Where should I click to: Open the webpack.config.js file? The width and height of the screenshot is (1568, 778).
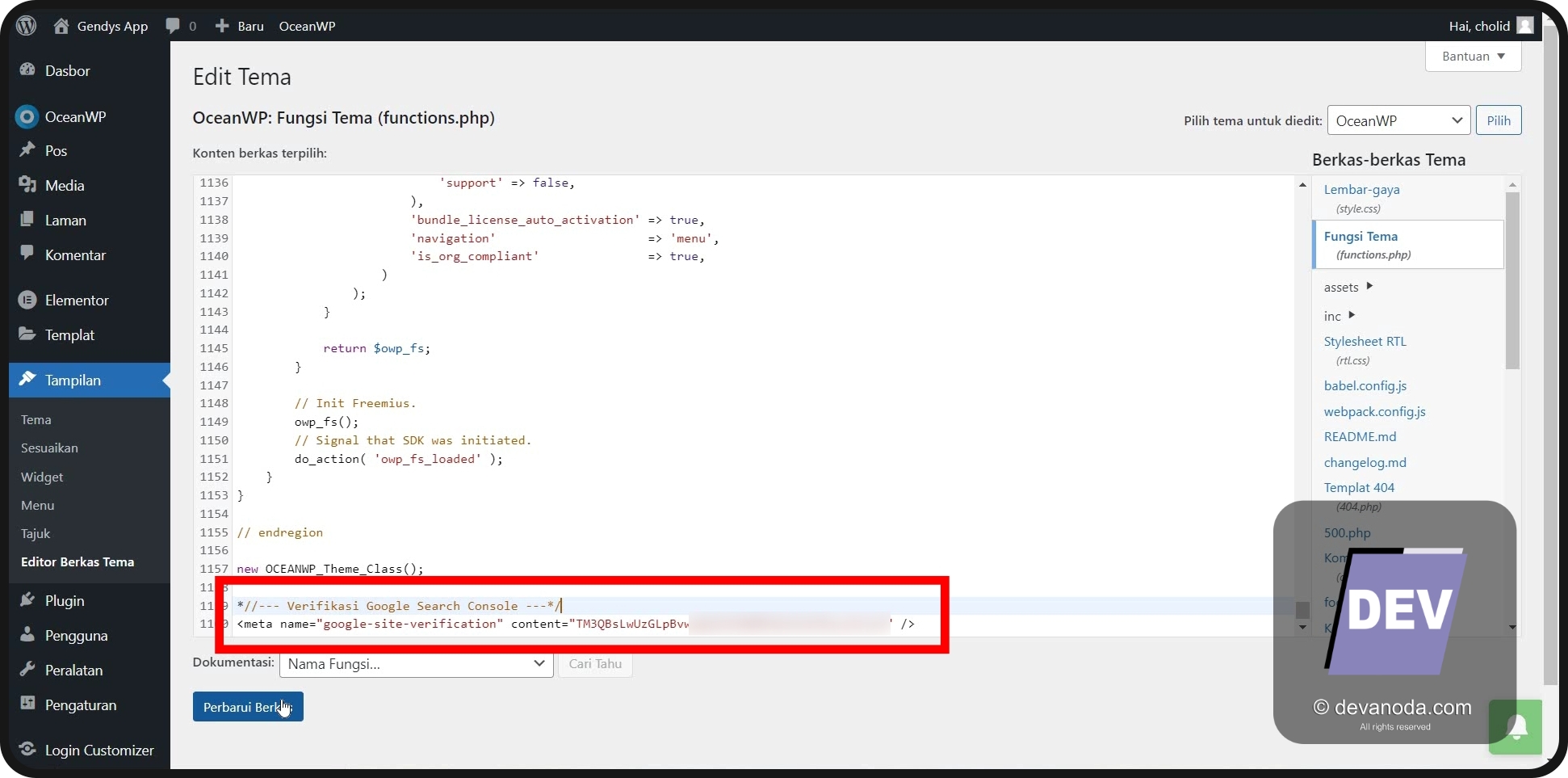coord(1375,411)
